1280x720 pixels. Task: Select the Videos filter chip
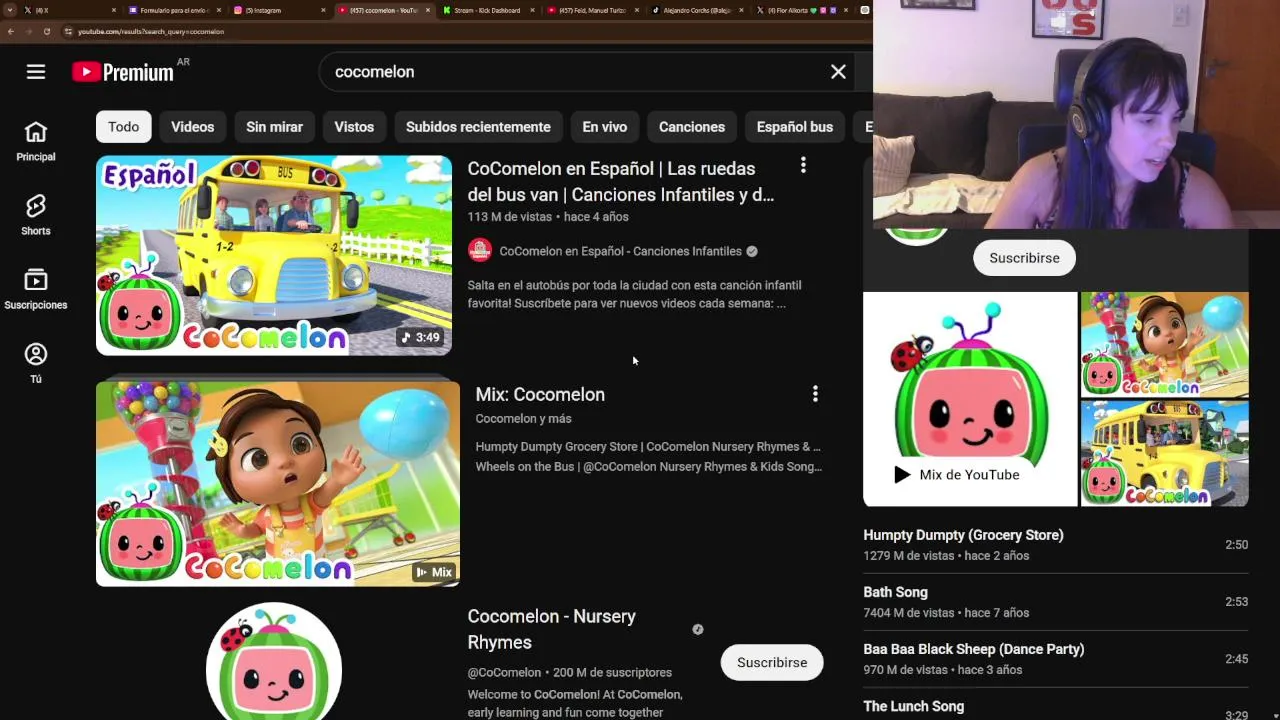[x=192, y=127]
